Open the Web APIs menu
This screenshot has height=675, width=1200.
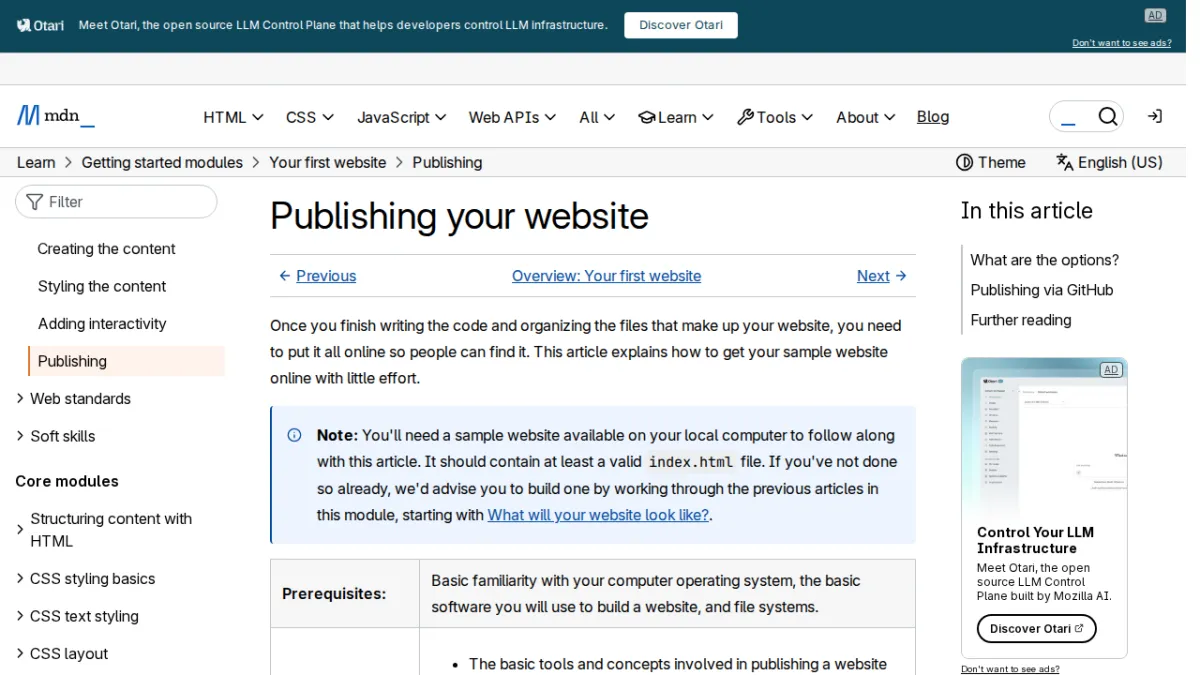[513, 117]
